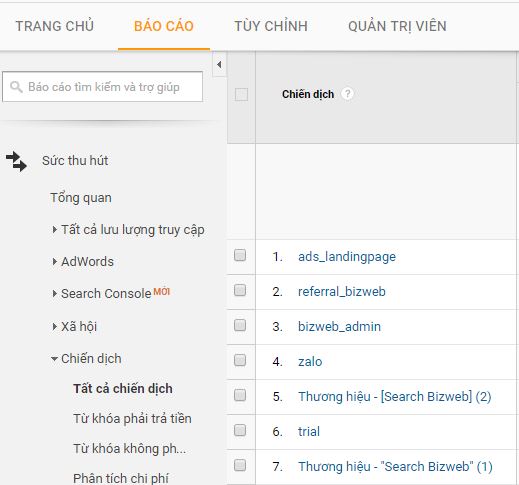
Task: Check the box for bizweb_admin row
Action: click(240, 325)
